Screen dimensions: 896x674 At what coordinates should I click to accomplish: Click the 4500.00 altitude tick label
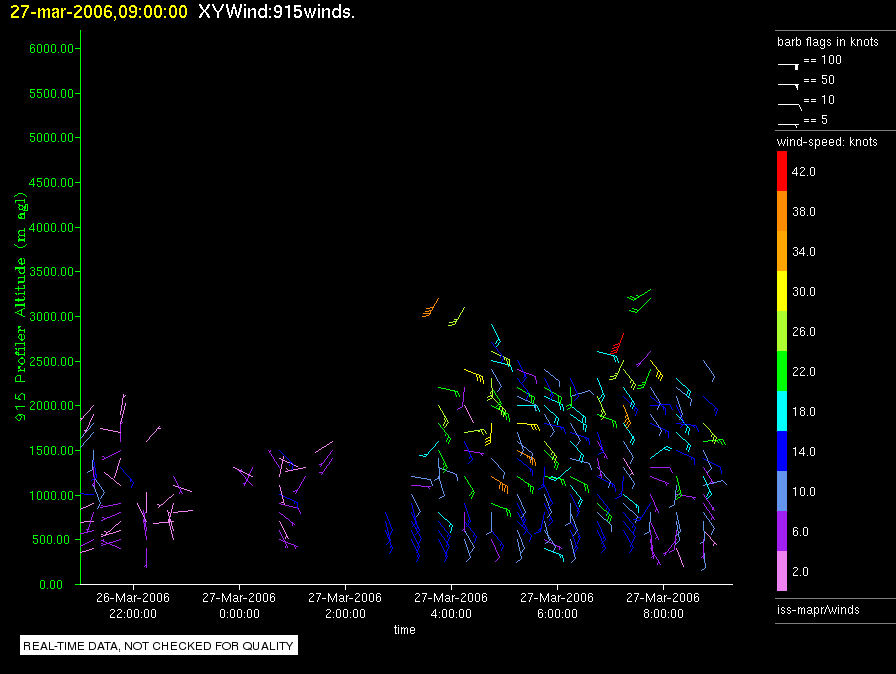point(51,182)
